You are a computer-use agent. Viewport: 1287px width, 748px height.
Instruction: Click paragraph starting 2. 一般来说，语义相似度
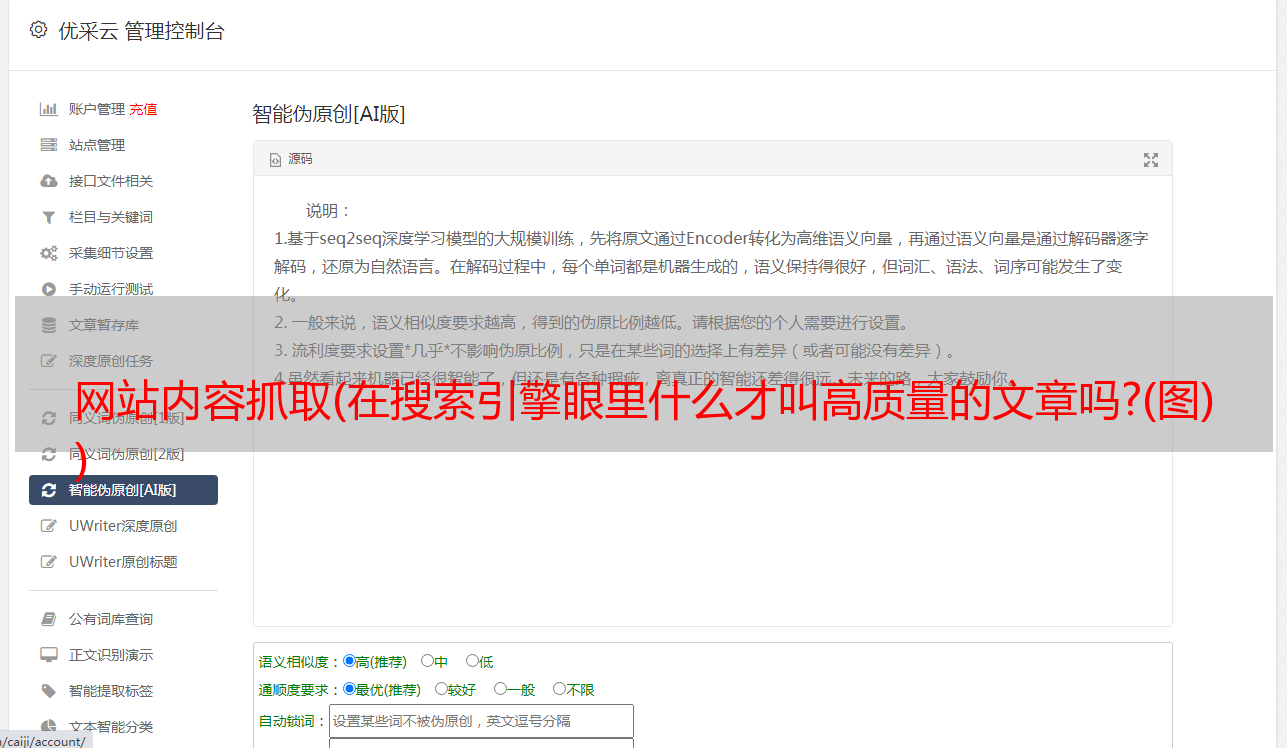coord(592,323)
